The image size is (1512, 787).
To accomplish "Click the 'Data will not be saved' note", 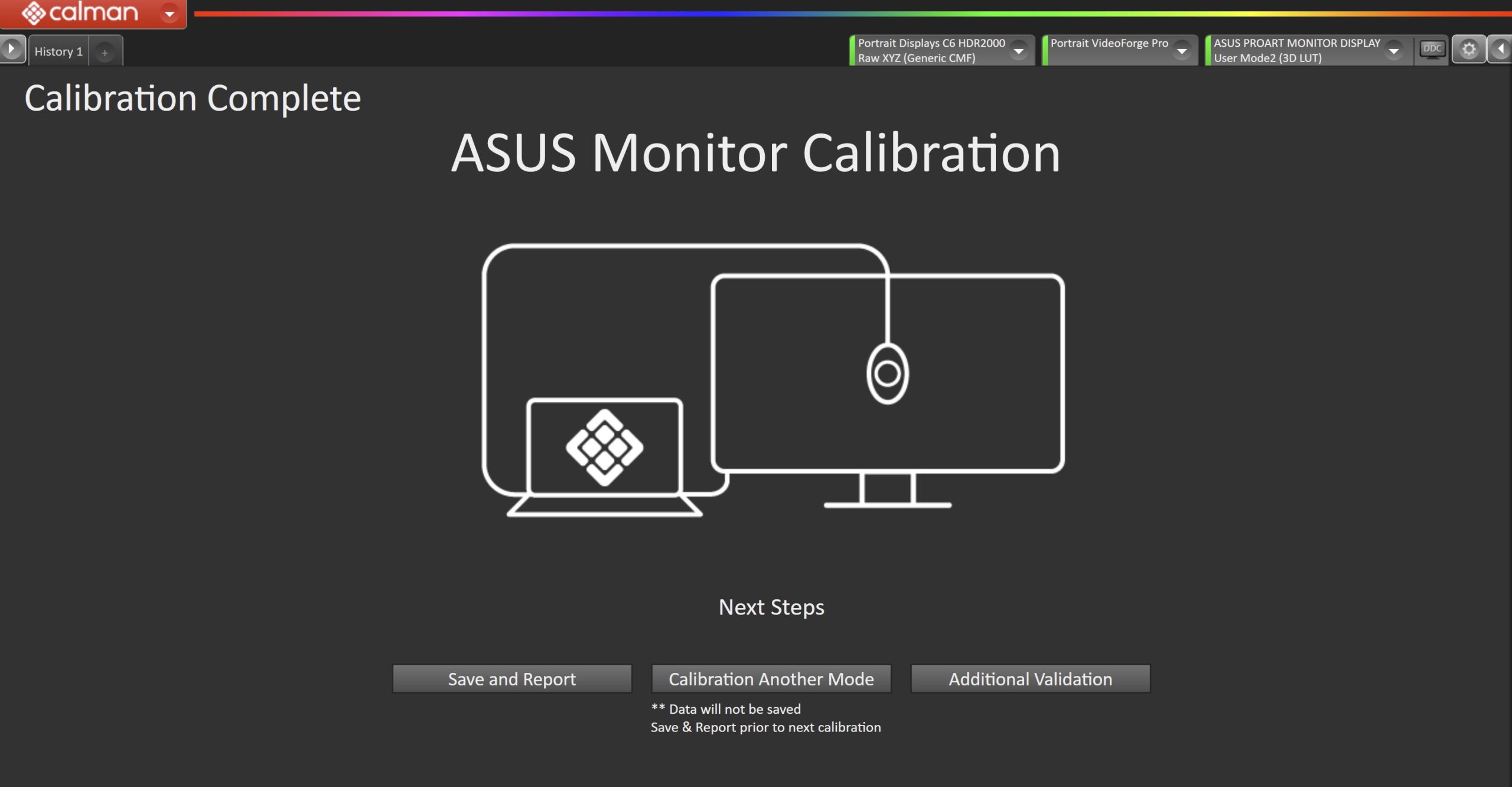I will (726, 709).
